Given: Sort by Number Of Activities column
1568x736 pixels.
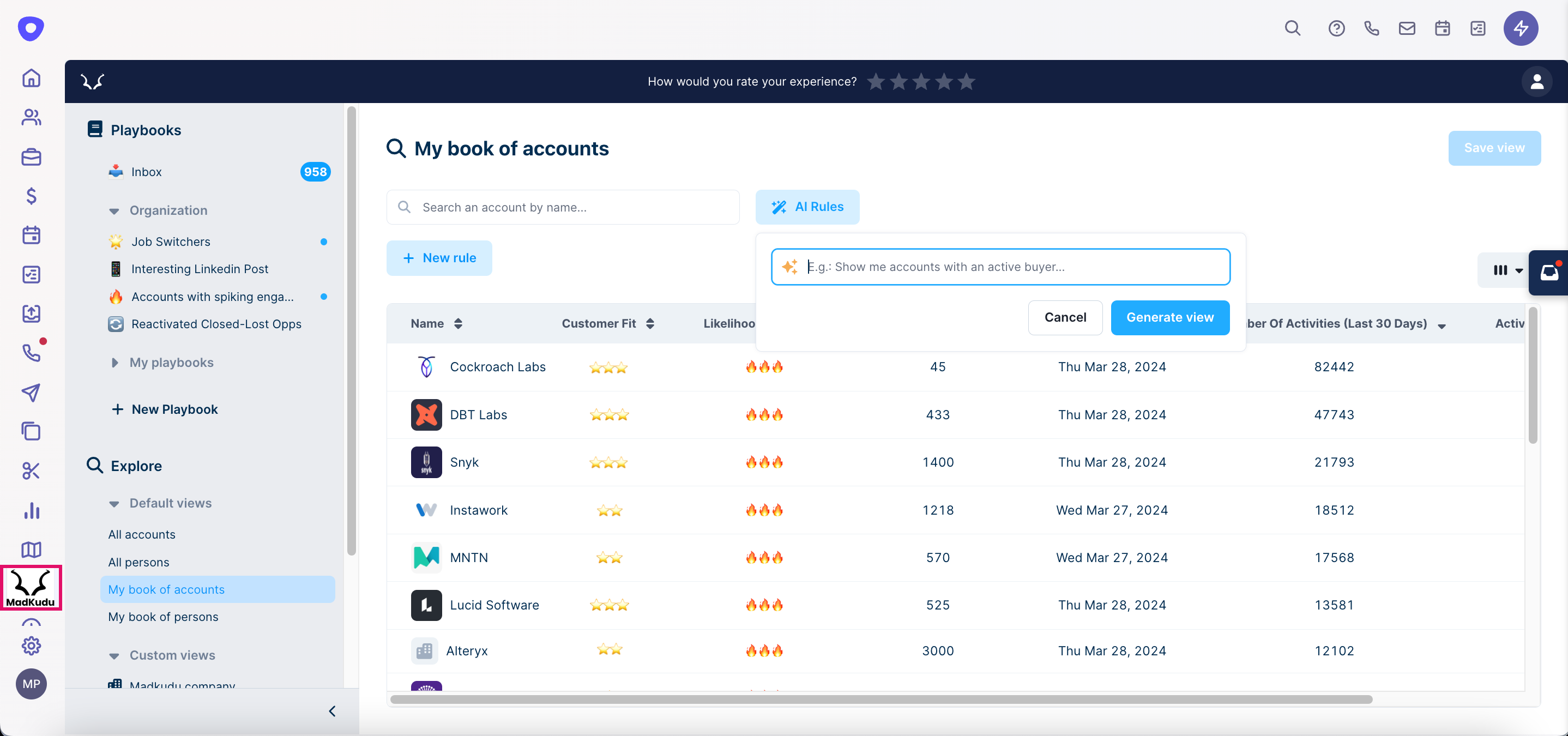Looking at the screenshot, I should (x=1442, y=325).
